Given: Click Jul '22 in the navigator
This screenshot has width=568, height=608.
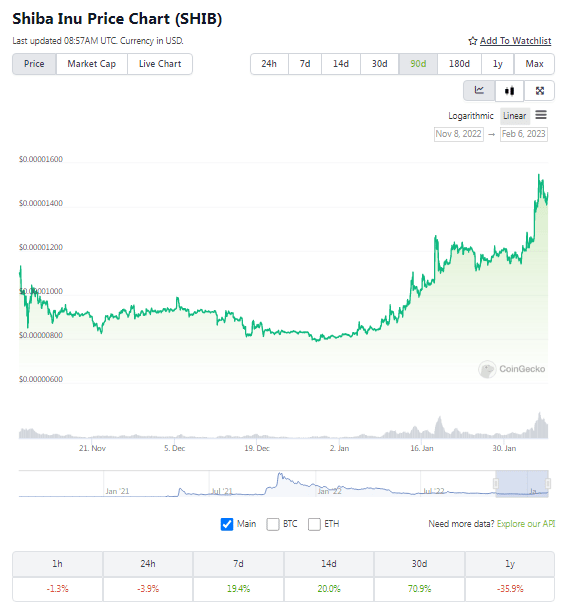Looking at the screenshot, I should [433, 491].
